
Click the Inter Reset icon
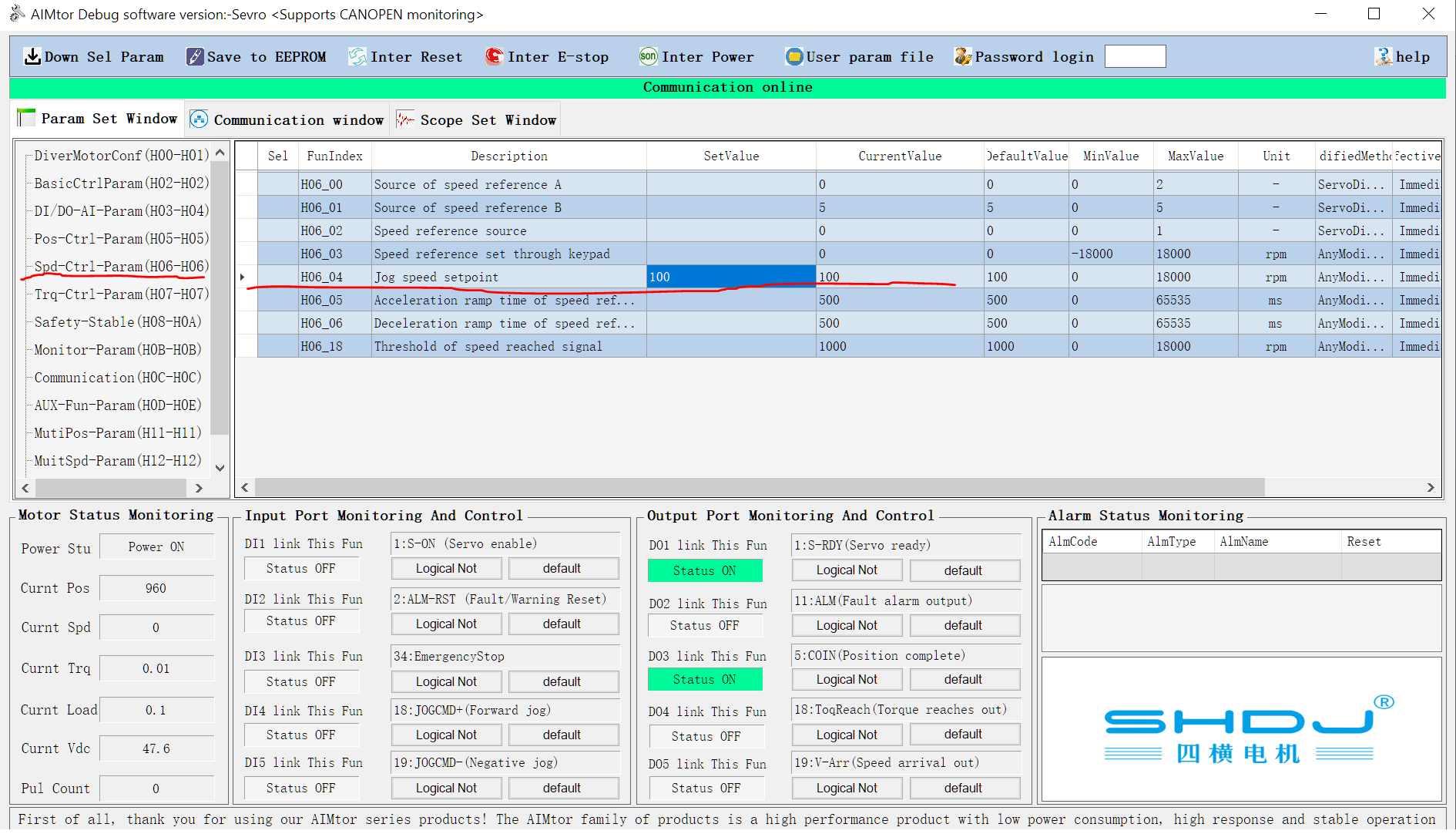(x=357, y=57)
